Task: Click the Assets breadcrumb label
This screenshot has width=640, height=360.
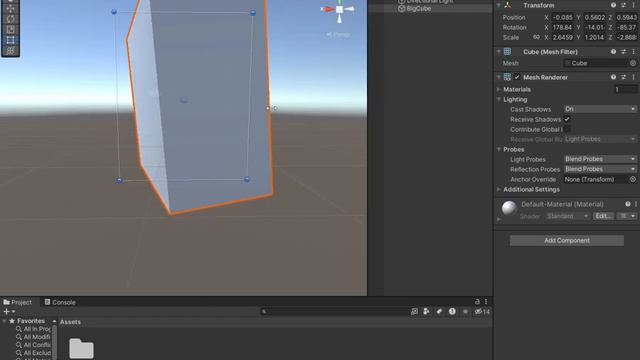Action: (70, 322)
